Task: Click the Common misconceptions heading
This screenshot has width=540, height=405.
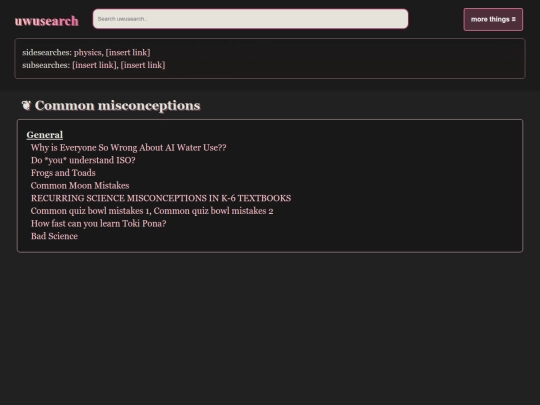Action: [x=117, y=105]
